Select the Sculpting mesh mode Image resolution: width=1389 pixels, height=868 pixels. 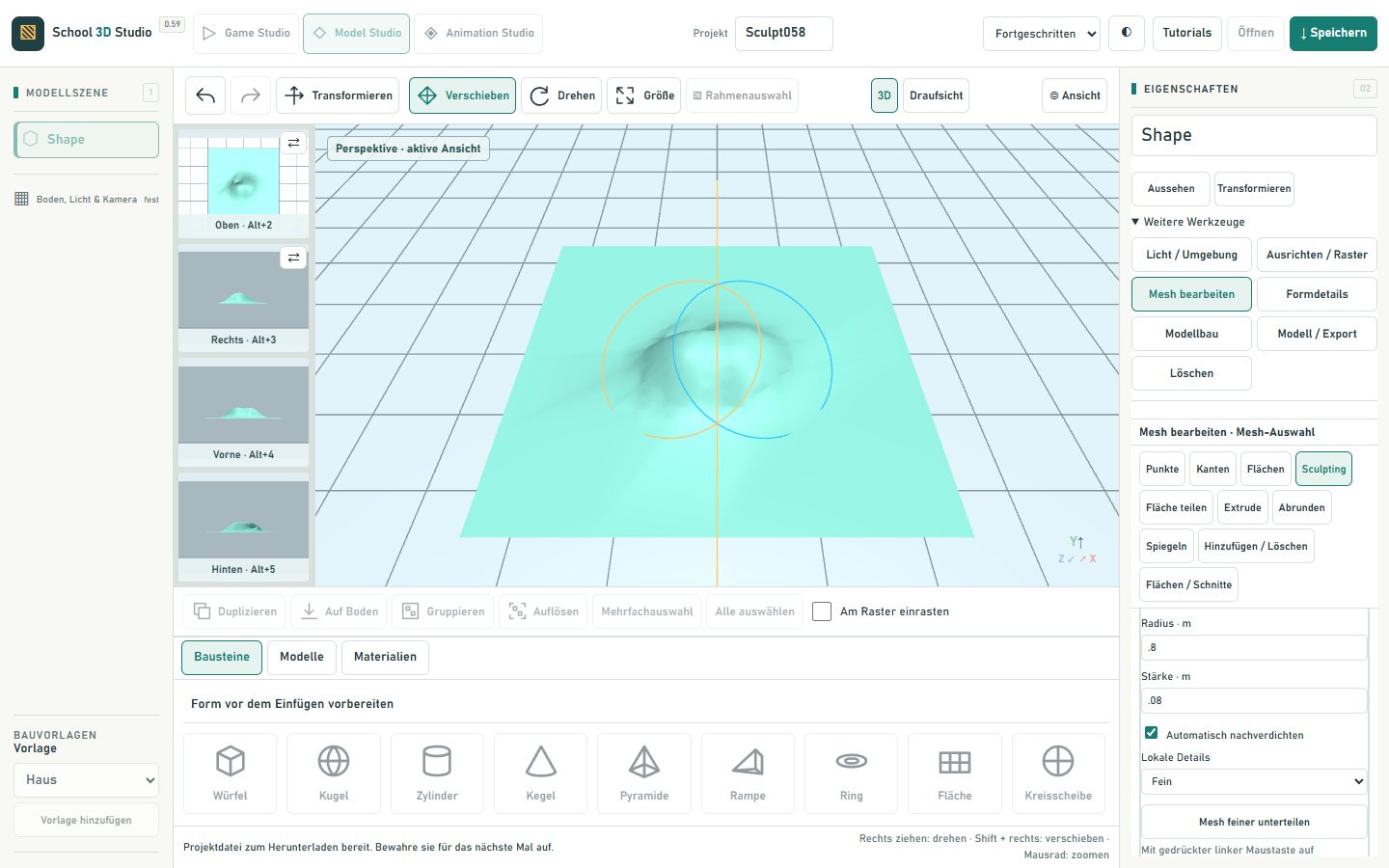click(x=1323, y=469)
